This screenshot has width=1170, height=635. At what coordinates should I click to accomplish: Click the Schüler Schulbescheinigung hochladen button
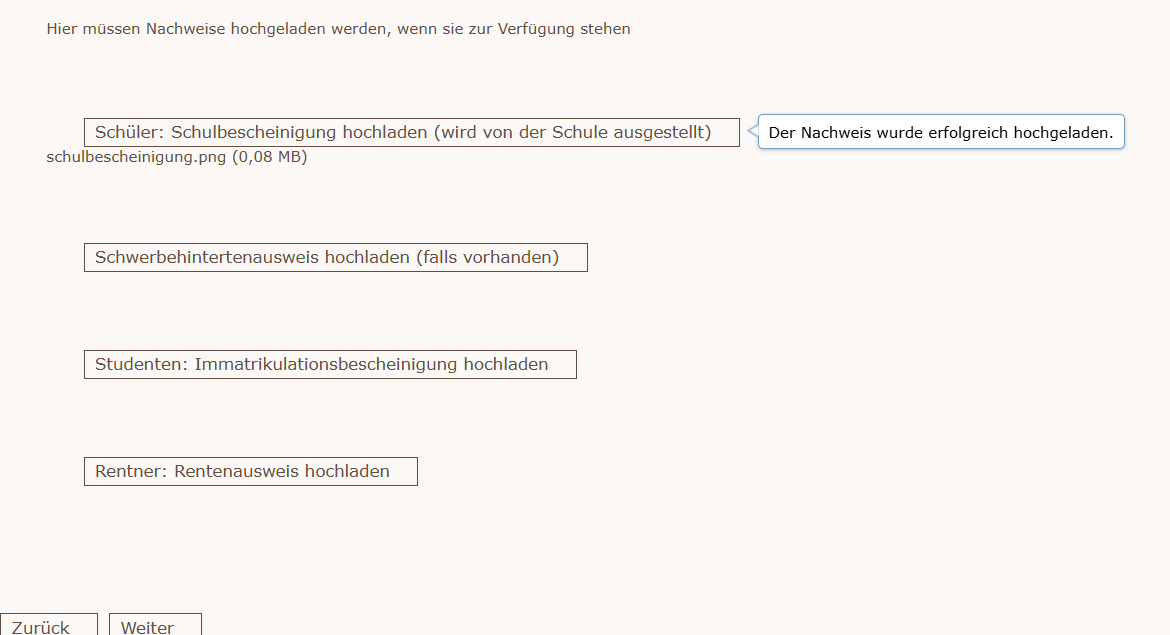pyautogui.click(x=411, y=132)
